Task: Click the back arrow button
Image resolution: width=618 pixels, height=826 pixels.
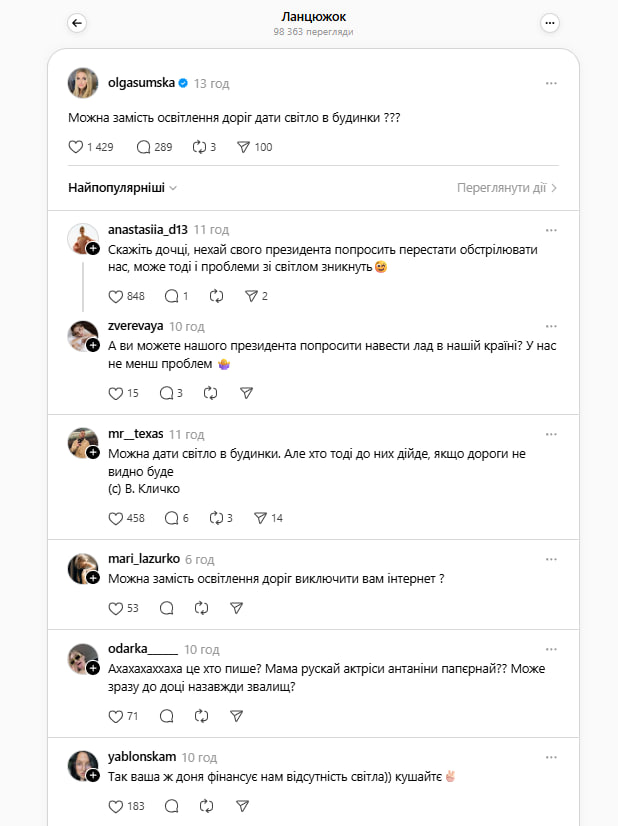Action: click(78, 23)
